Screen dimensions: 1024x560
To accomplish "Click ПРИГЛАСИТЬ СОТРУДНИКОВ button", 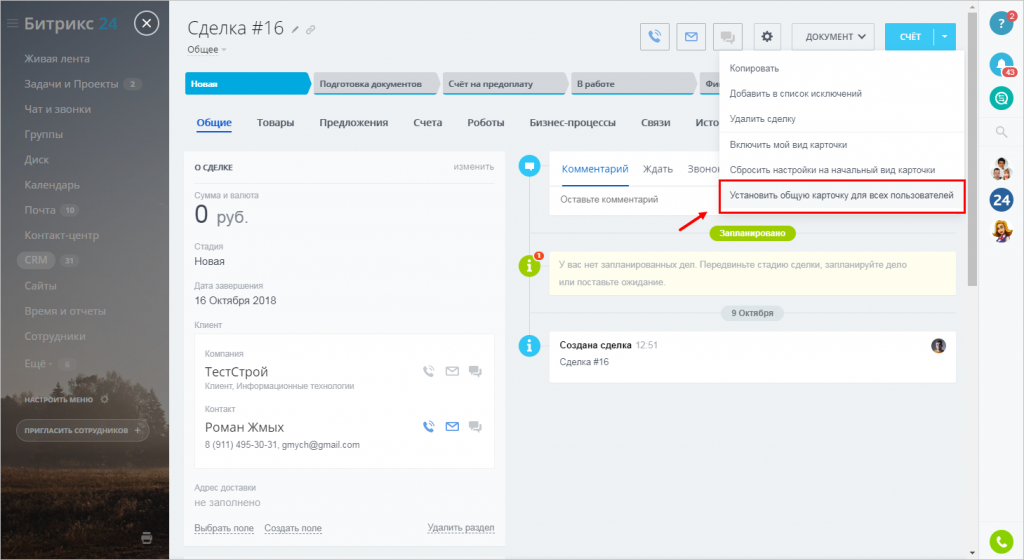I will point(82,430).
